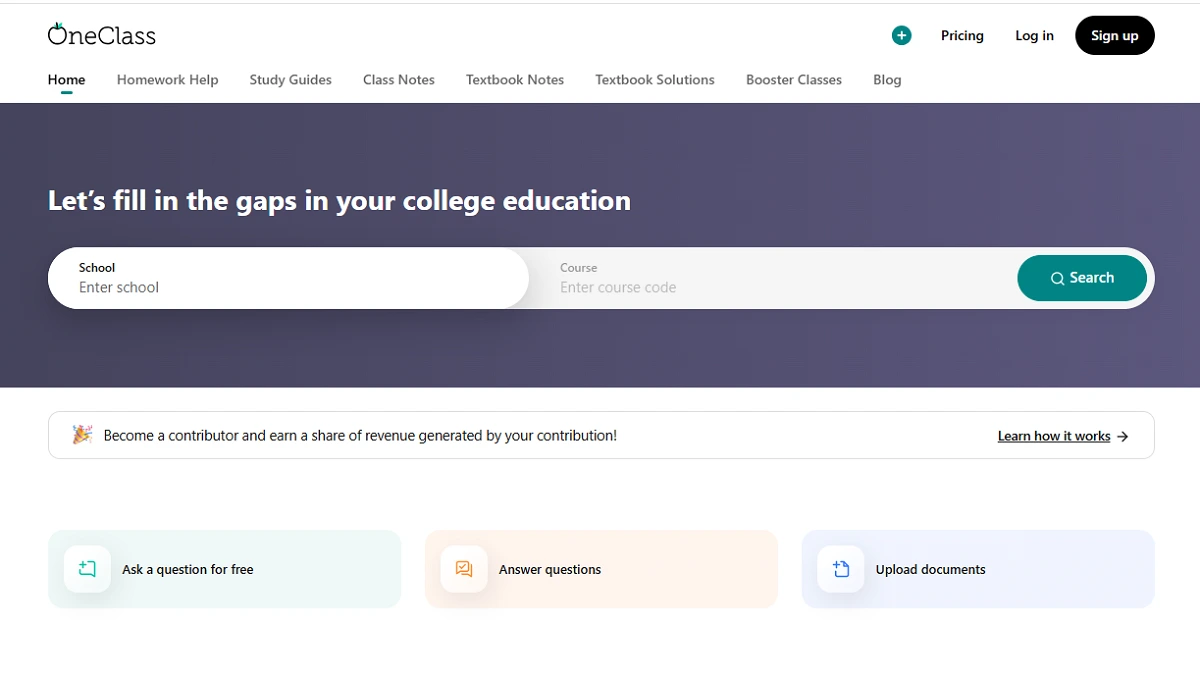Navigate to Booster Classes
This screenshot has width=1200, height=676.
tap(793, 80)
